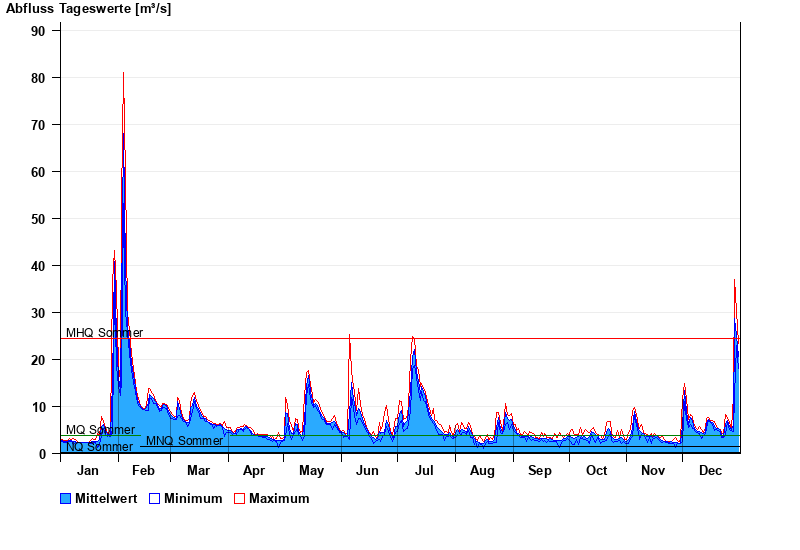This screenshot has width=800, height=550.
Task: Click the MNQ Sommer line label
Action: [x=184, y=441]
